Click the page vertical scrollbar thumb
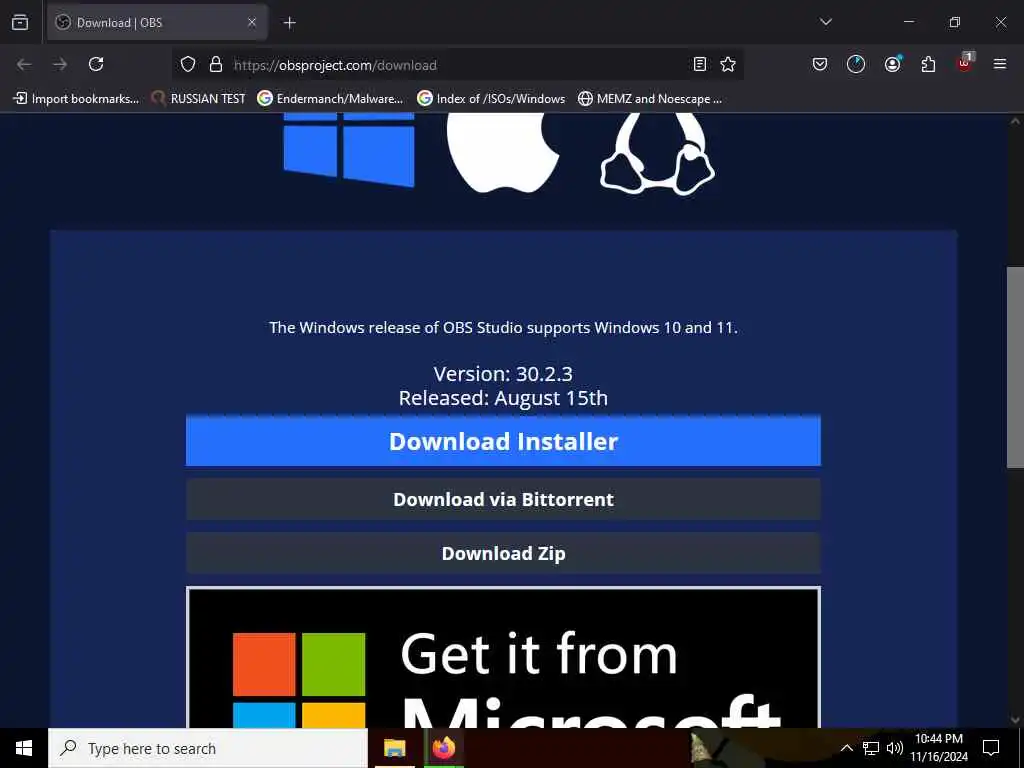Viewport: 1024px width, 768px height. click(1015, 367)
